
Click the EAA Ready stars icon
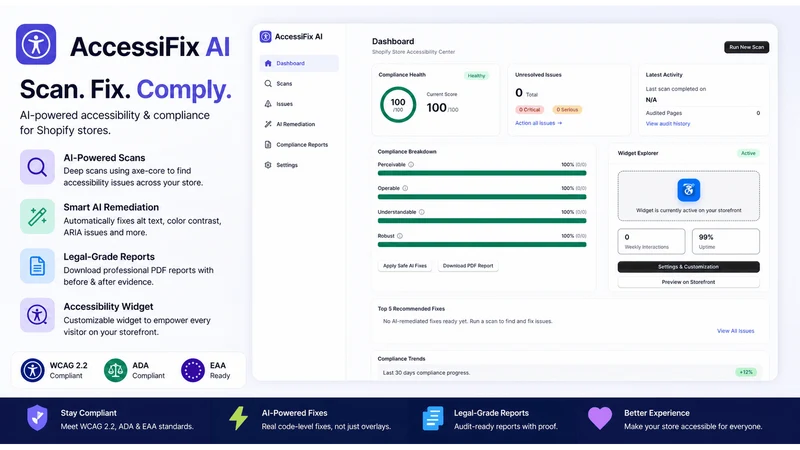(193, 370)
